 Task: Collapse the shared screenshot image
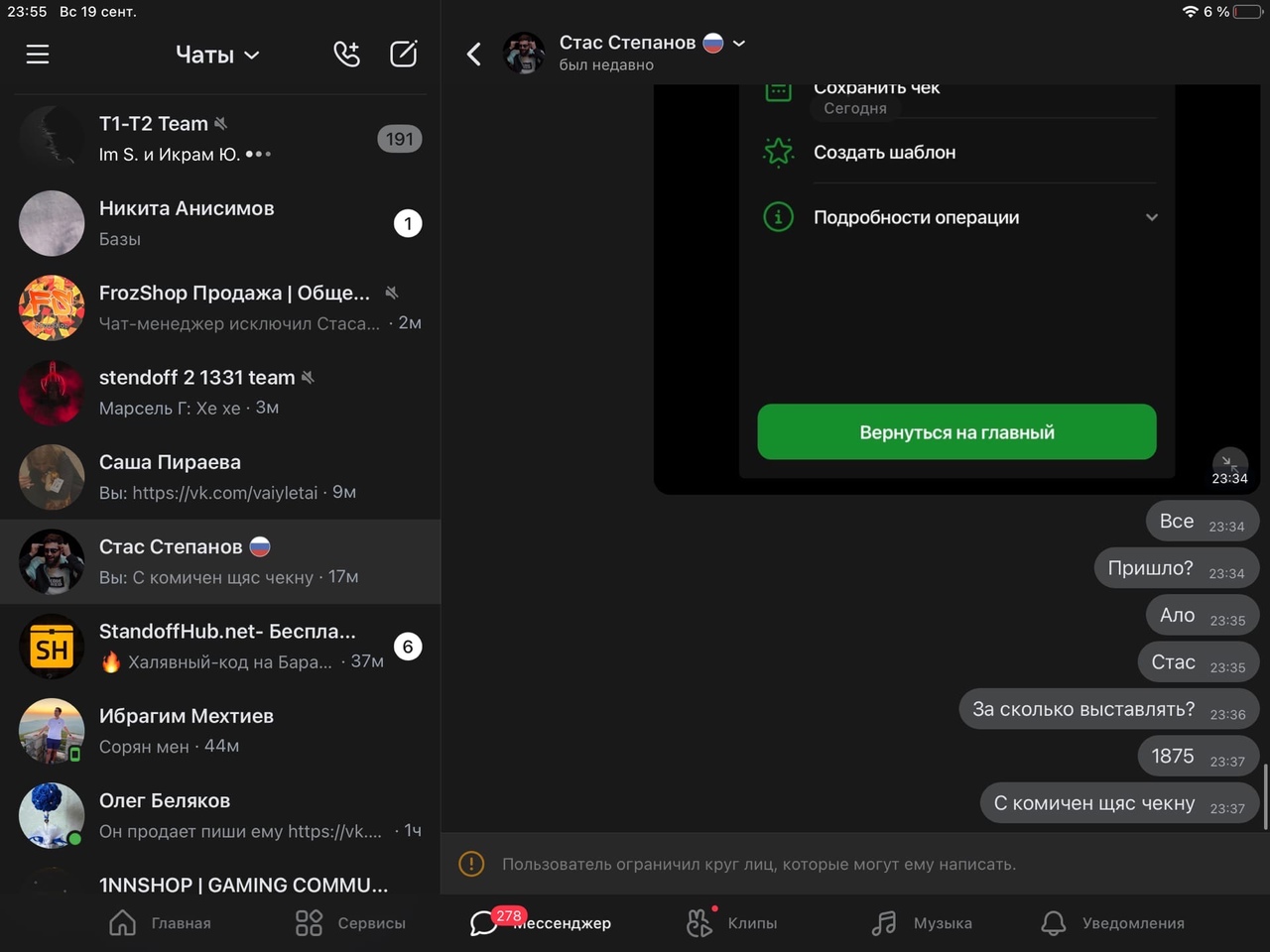(1229, 462)
